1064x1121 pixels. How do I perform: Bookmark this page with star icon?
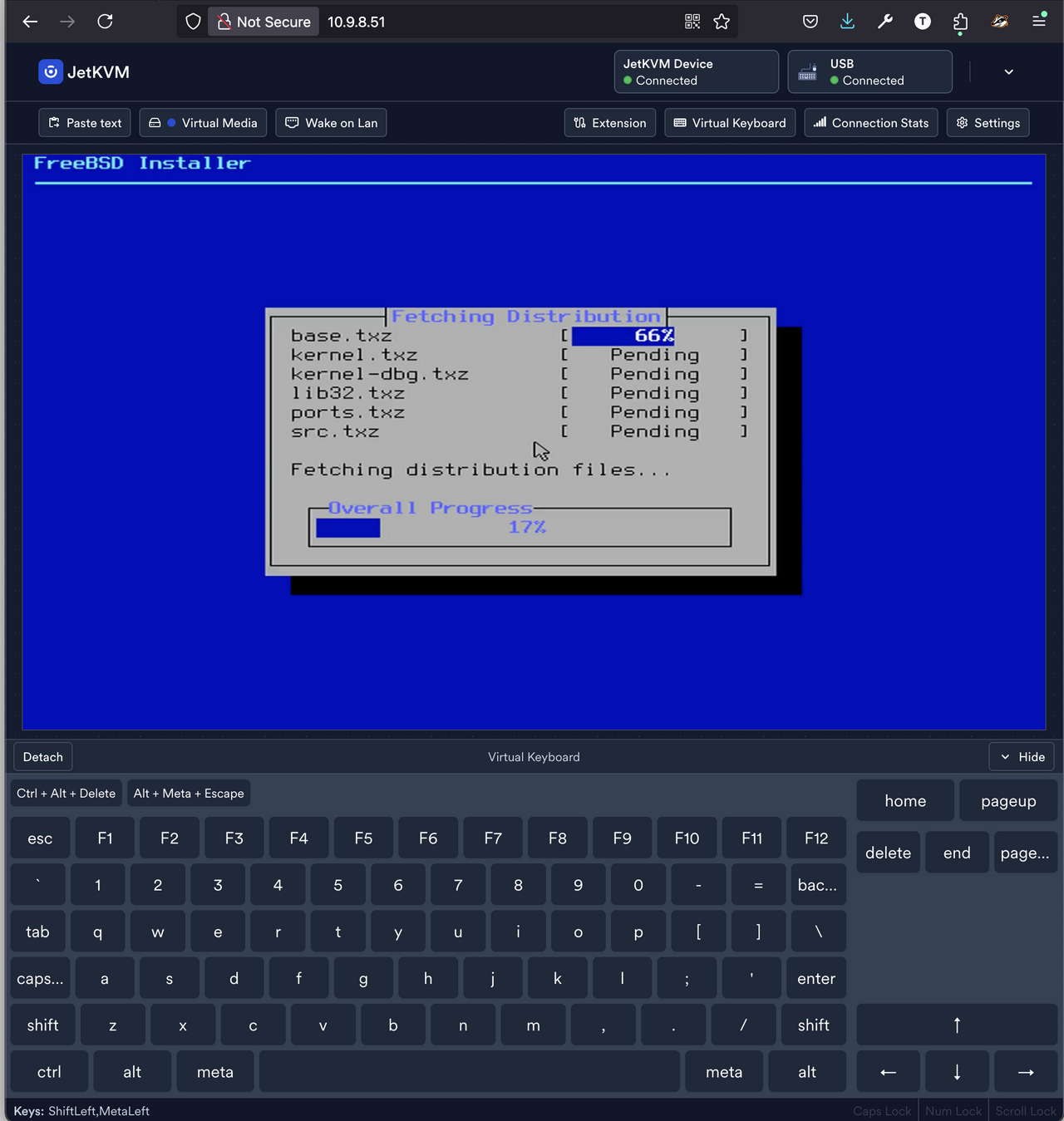click(x=722, y=22)
